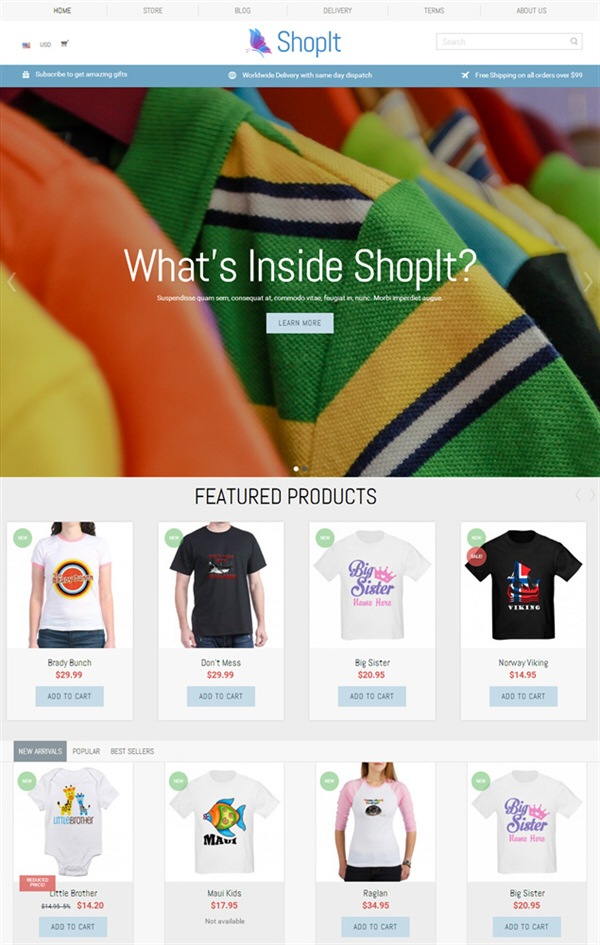Open the shopping cart icon

(64, 43)
